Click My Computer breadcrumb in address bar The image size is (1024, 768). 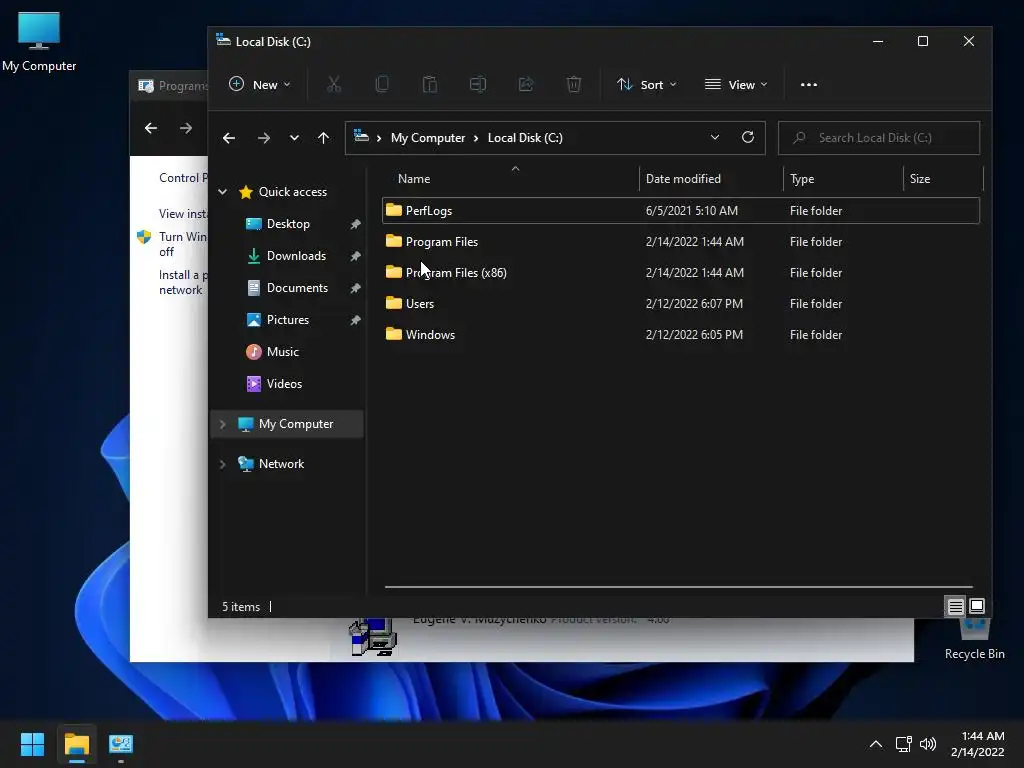[x=428, y=138]
